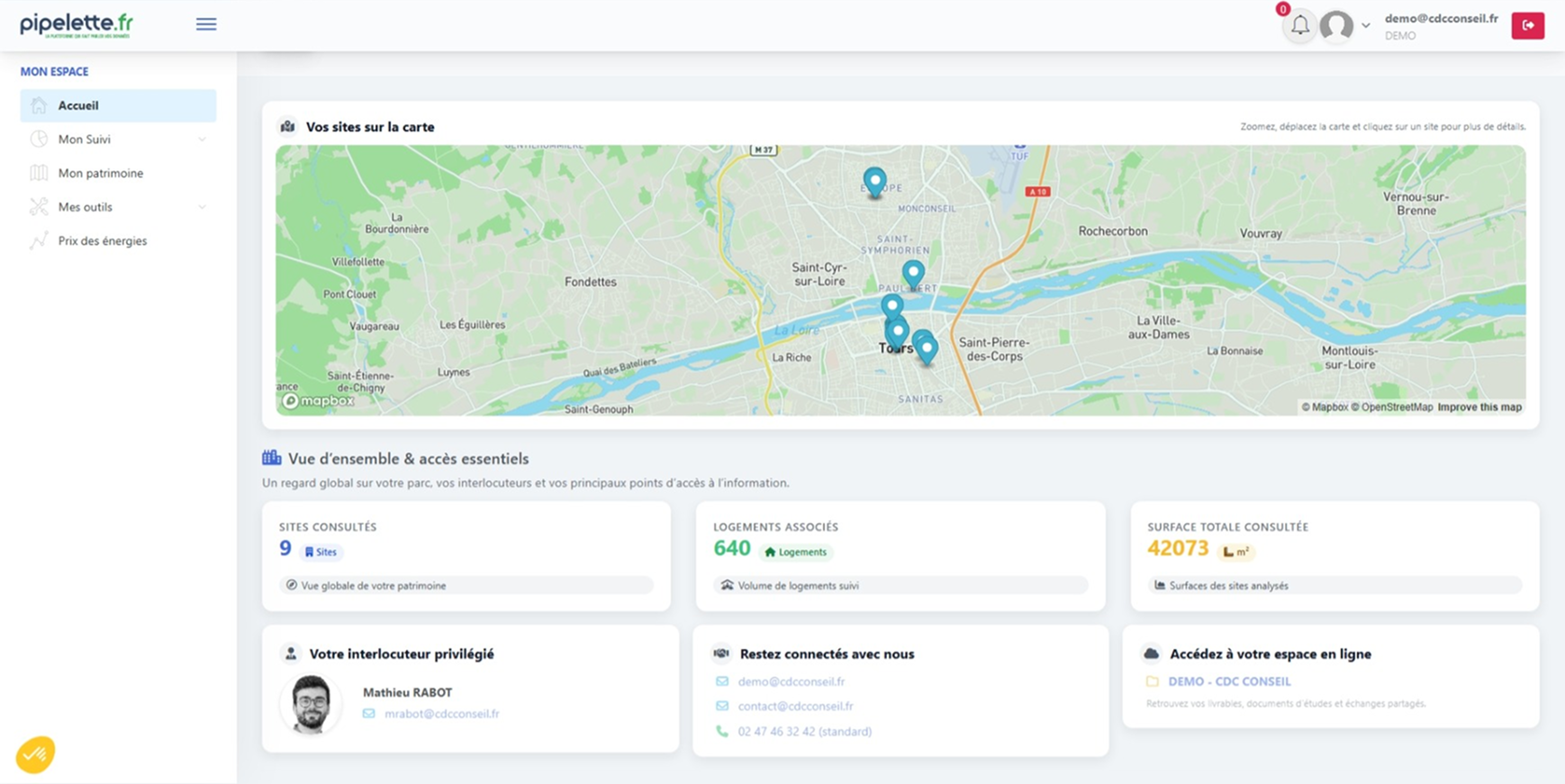The width and height of the screenshot is (1565, 784).
Task: Expand the Mes outils chevron
Action: coord(202,207)
